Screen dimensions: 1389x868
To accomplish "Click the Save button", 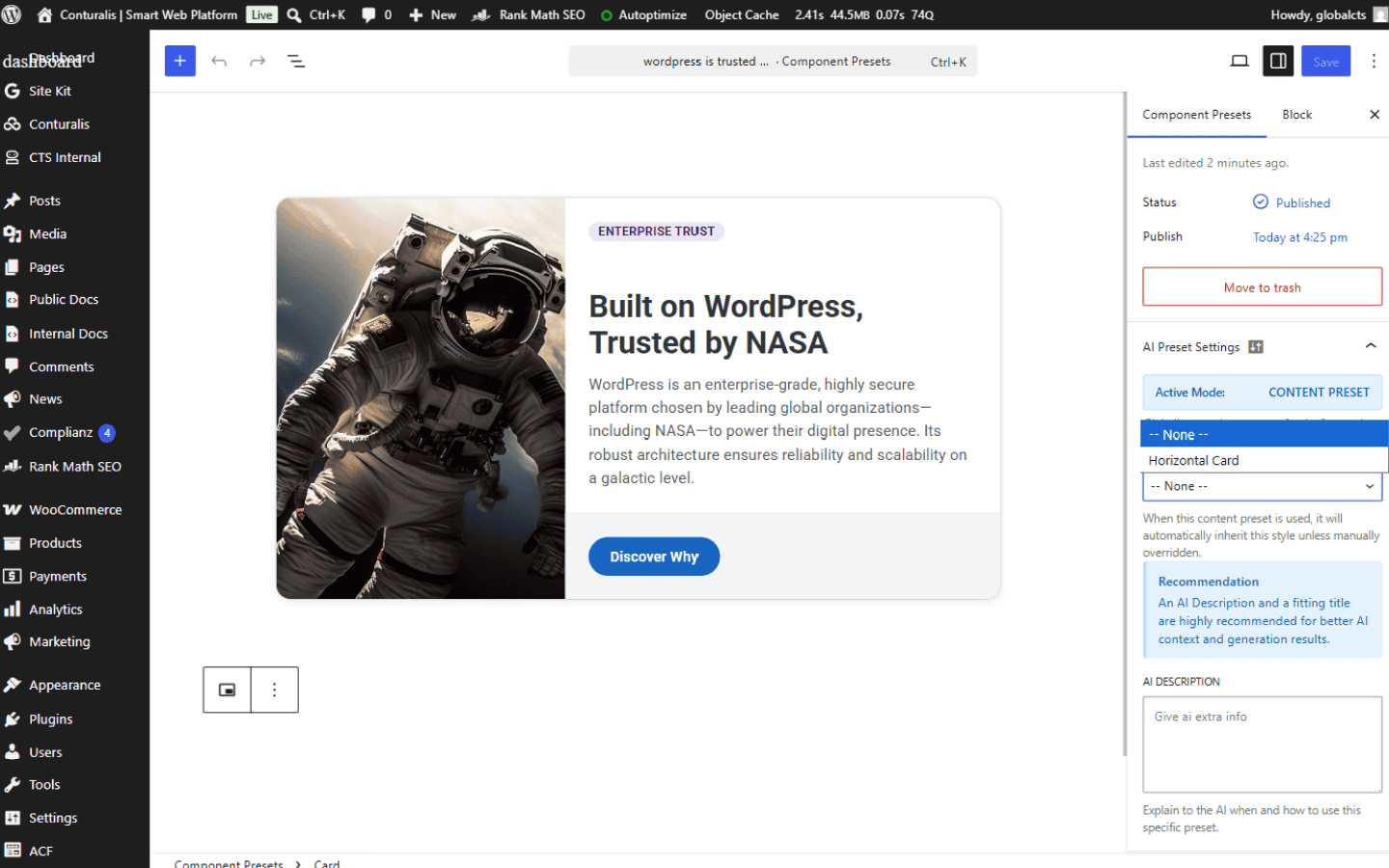I will point(1325,61).
